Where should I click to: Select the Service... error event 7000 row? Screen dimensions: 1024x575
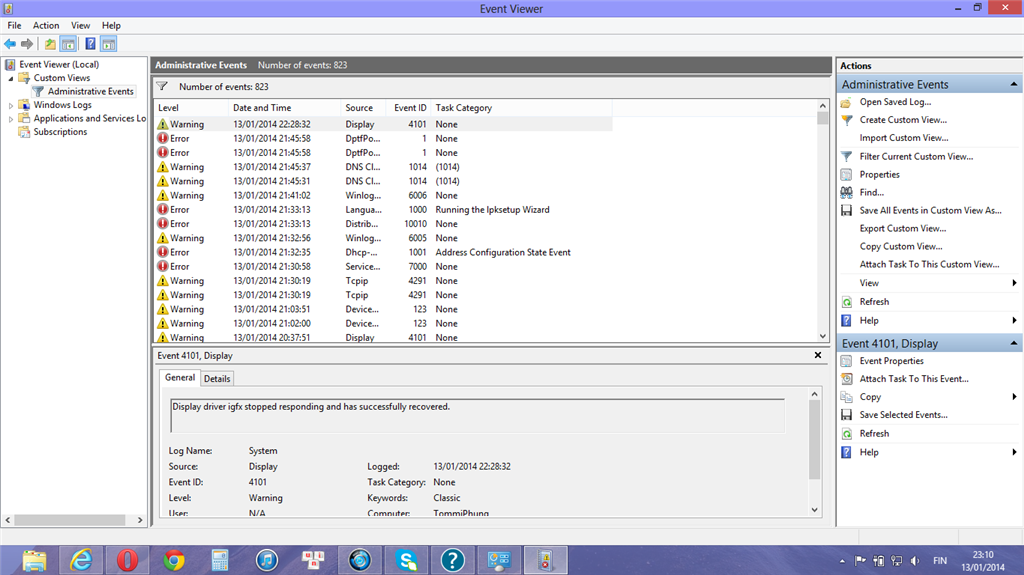(384, 267)
